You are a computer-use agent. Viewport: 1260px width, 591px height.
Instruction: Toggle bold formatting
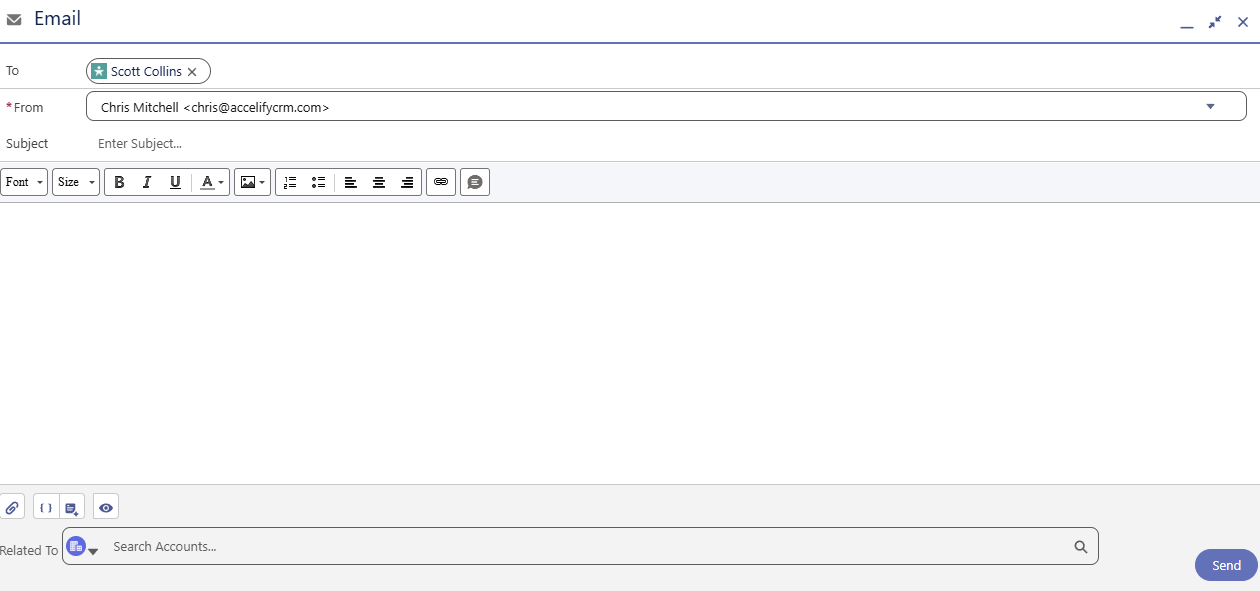tap(119, 182)
